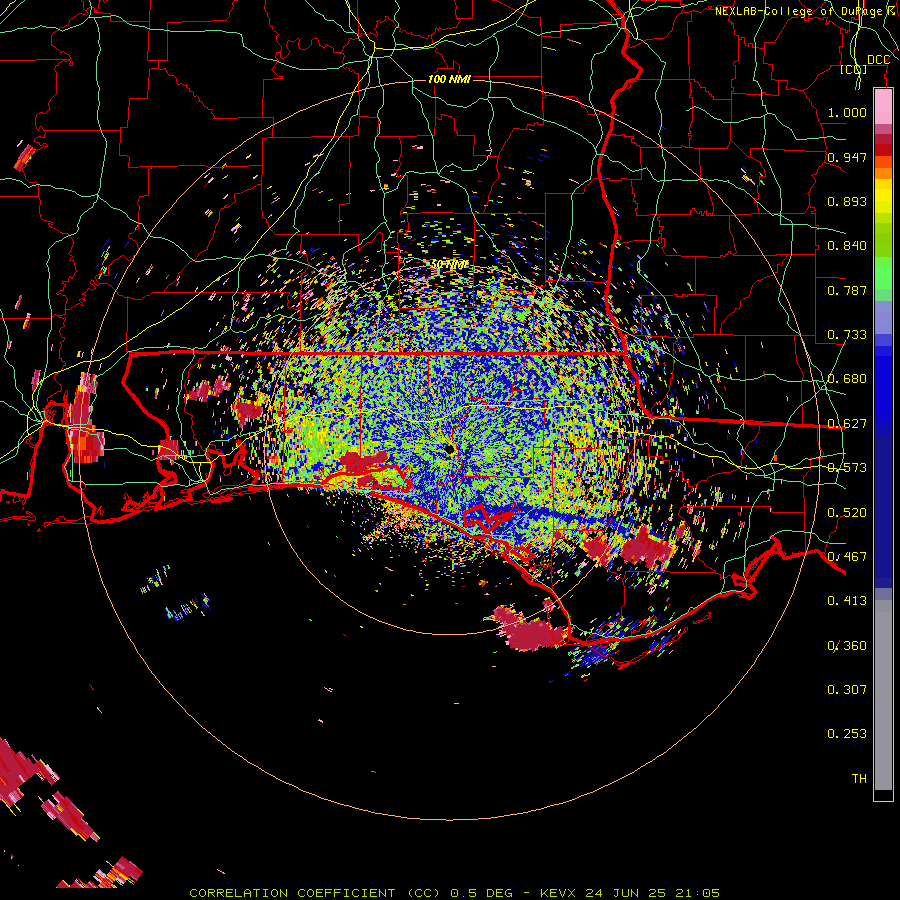Click the TH threshold label

coord(859,779)
